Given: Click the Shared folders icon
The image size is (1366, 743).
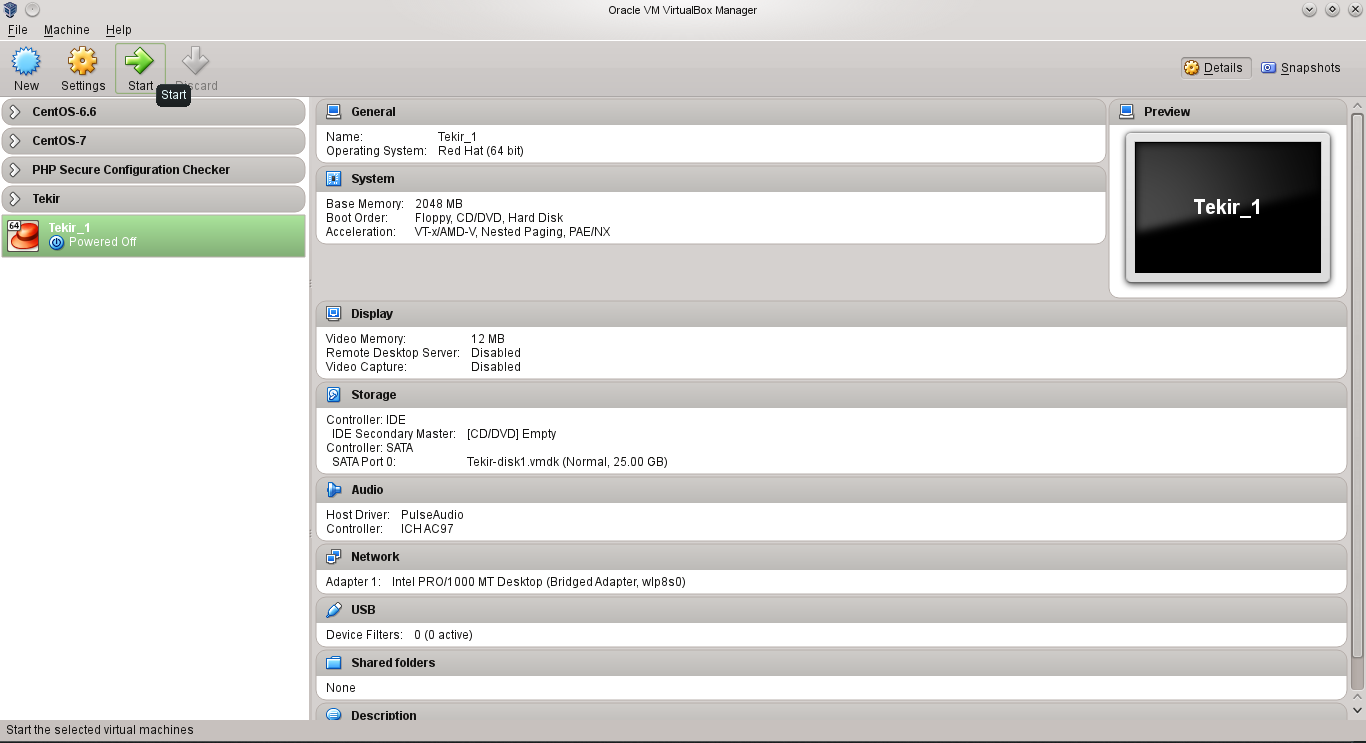Looking at the screenshot, I should click(x=334, y=663).
